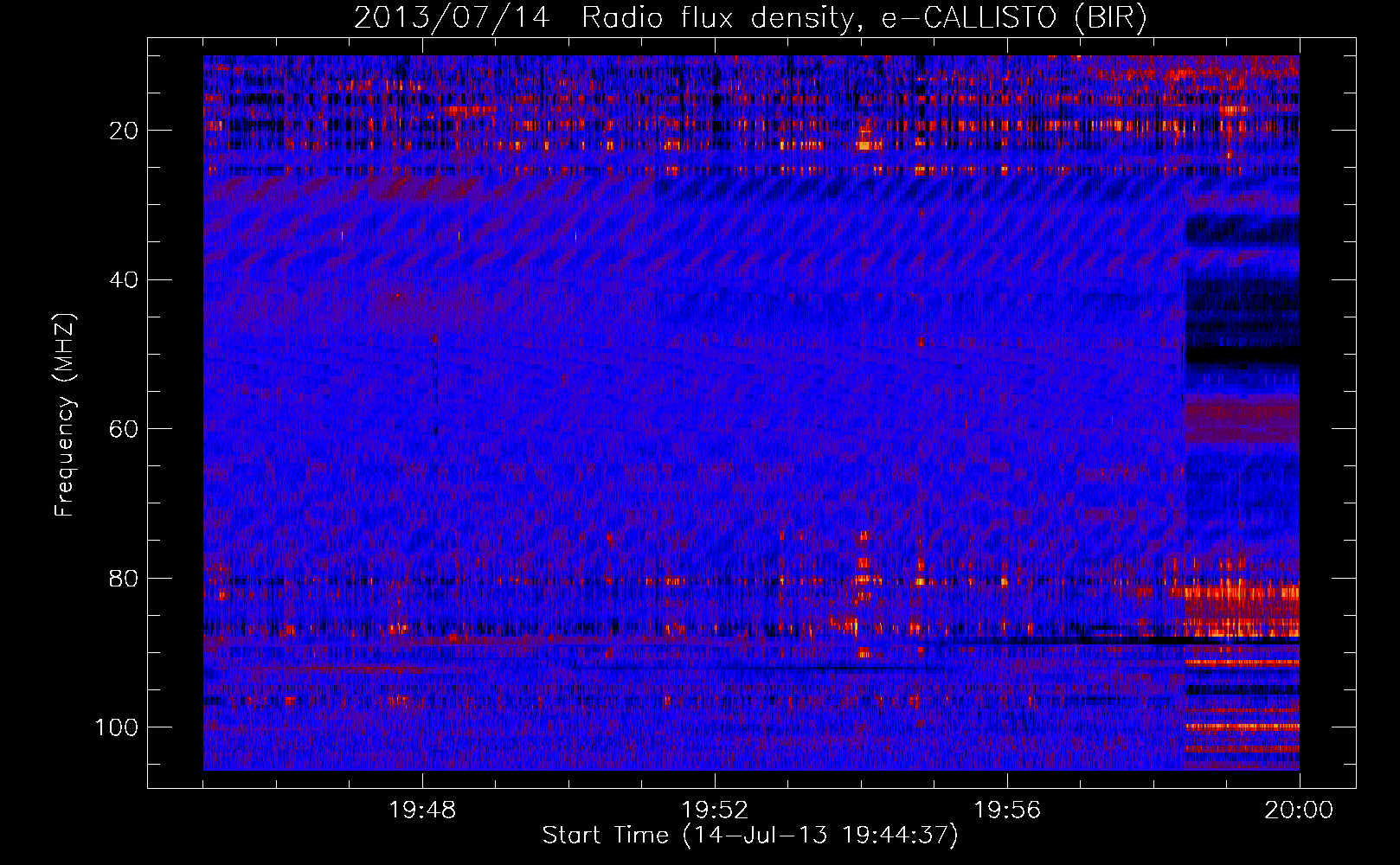
Task: Click the plot title '2013/07/14 Radio flux density'
Action: coord(750,18)
